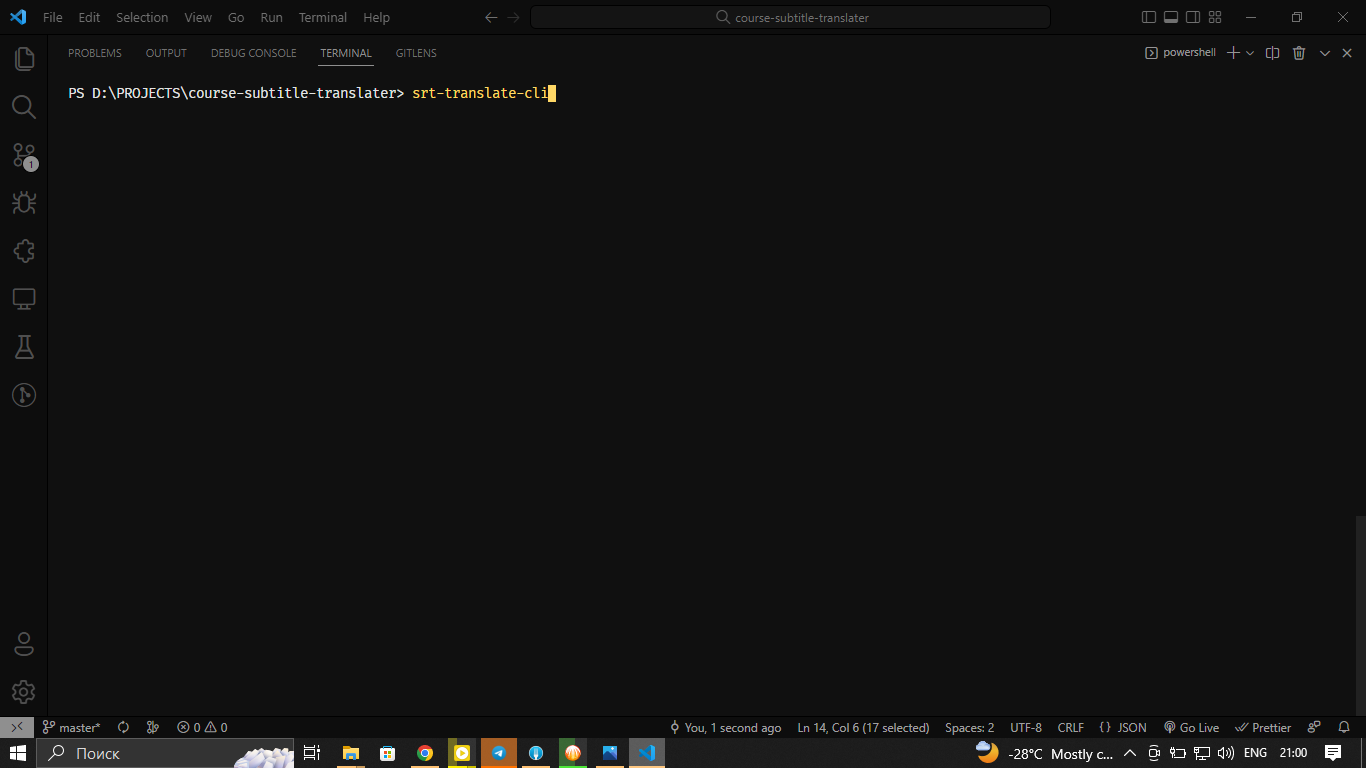Screen dimensions: 1366x768
Task: Open the Explorer view in activity bar
Action: point(24,59)
